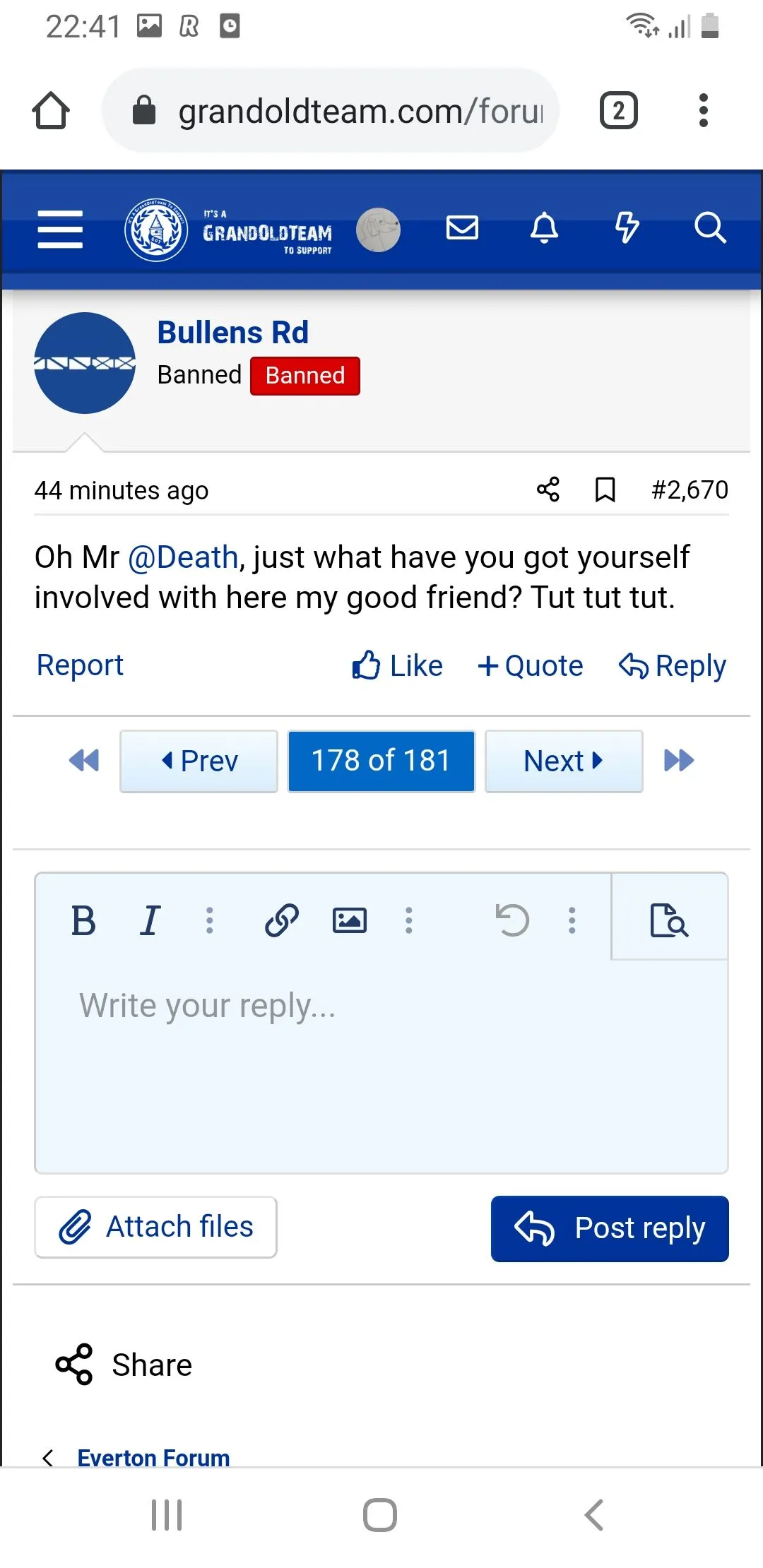Focus the Write your reply text area
Image resolution: width=763 pixels, height=1568 pixels.
381,1059
